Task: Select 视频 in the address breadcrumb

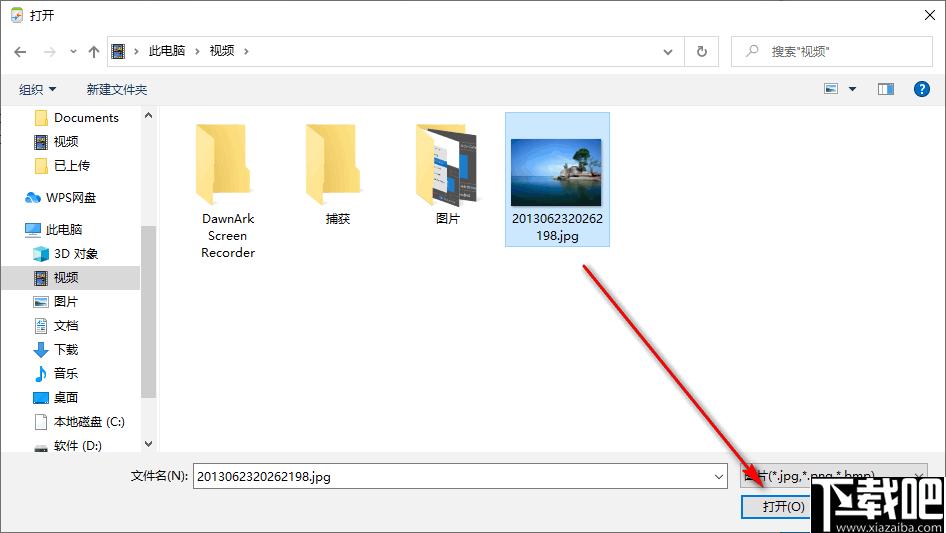Action: click(x=221, y=51)
